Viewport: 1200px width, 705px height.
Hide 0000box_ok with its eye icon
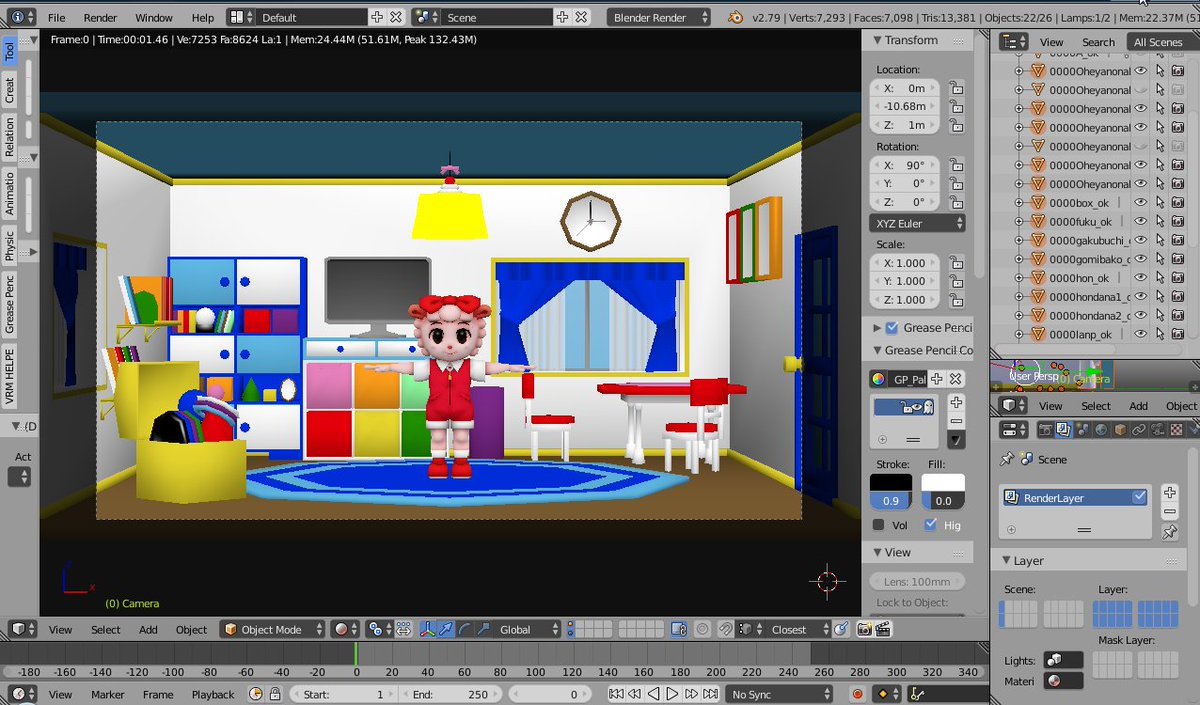pos(1140,203)
